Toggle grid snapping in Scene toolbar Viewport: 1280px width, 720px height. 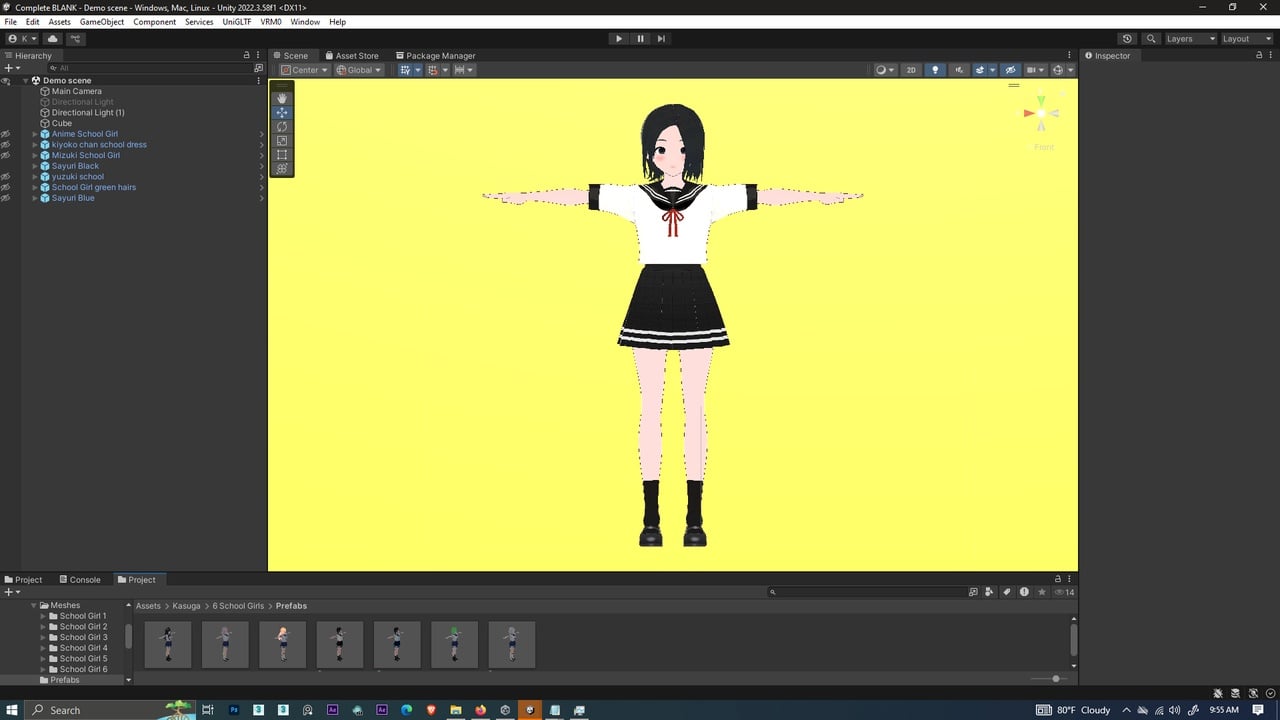pos(405,70)
